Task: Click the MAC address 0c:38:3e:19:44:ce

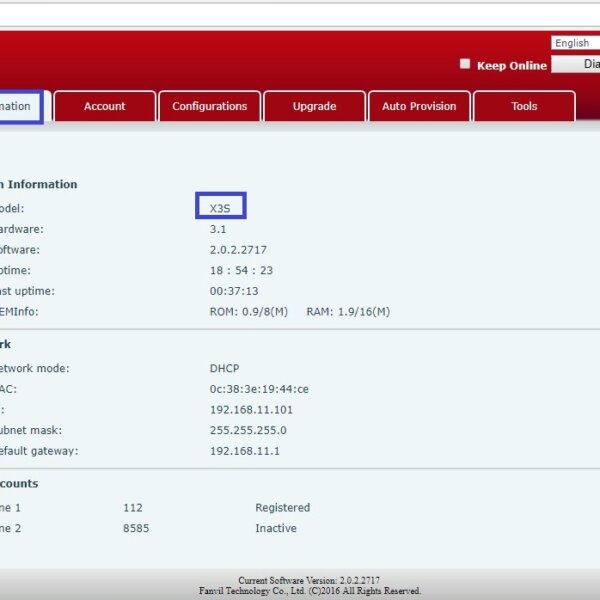Action: (x=259, y=389)
